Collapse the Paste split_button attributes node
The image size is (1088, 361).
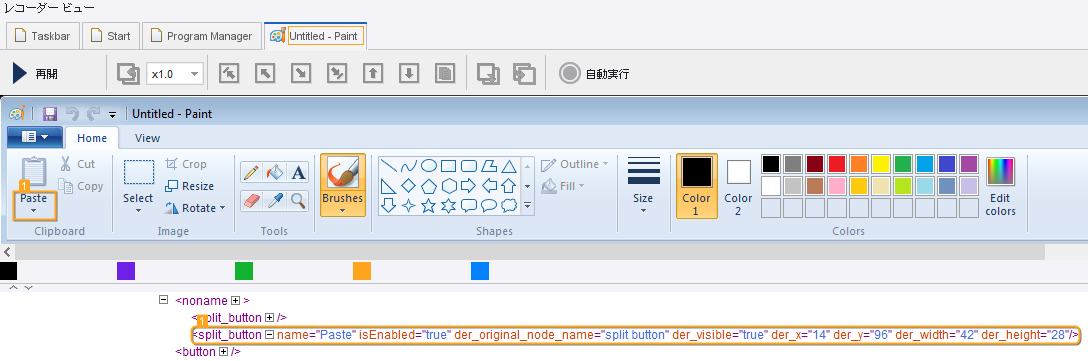pyautogui.click(x=269, y=335)
